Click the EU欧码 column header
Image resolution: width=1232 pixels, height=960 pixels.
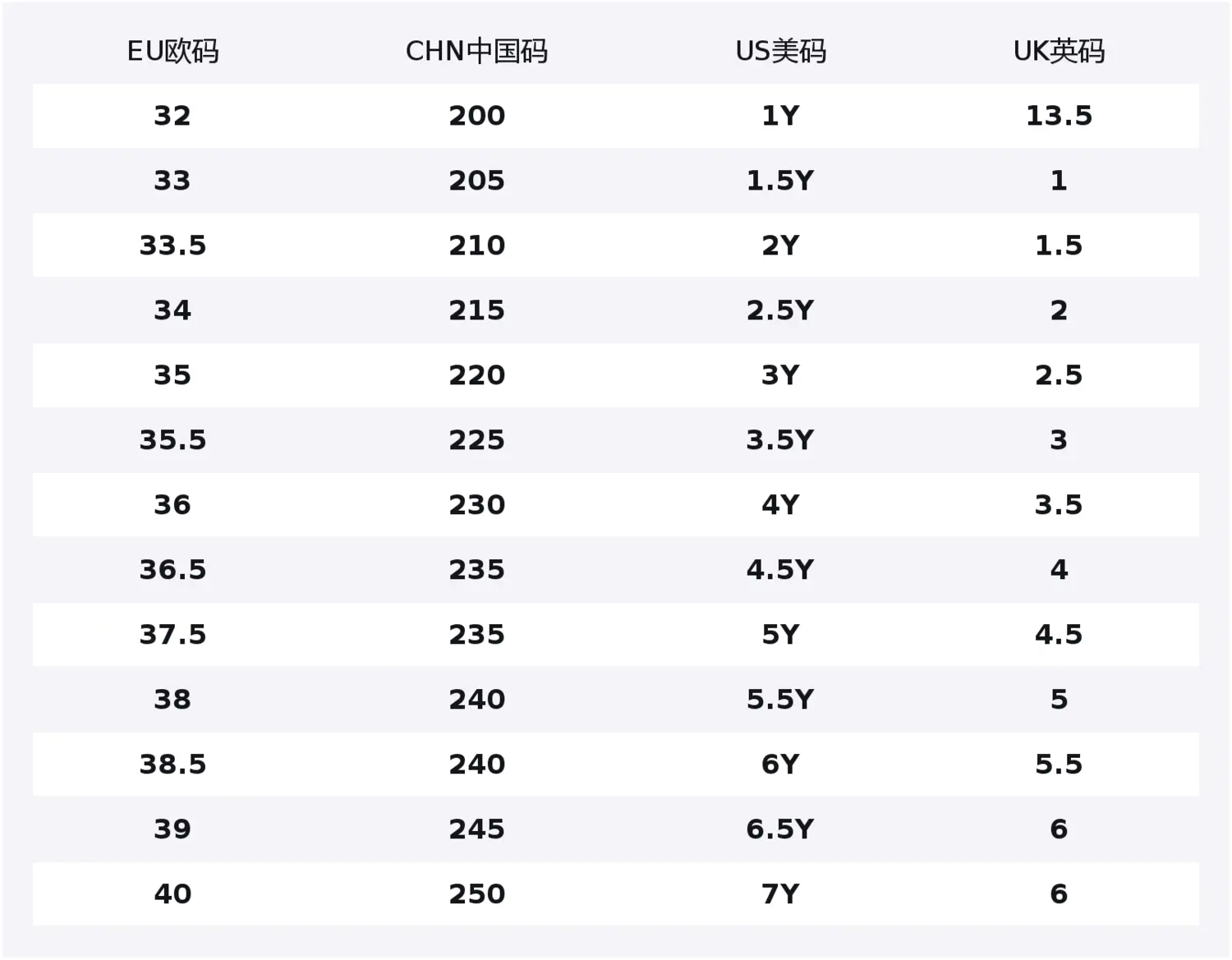(172, 51)
